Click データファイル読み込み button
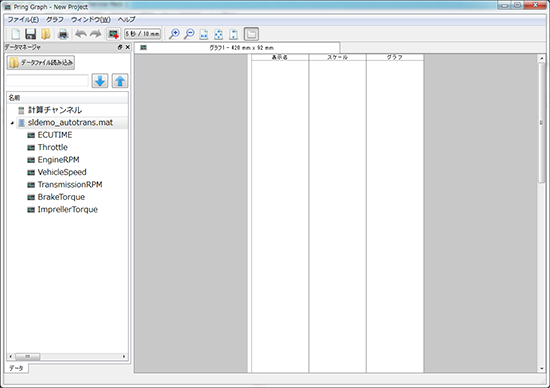550x388 pixels. (x=41, y=63)
